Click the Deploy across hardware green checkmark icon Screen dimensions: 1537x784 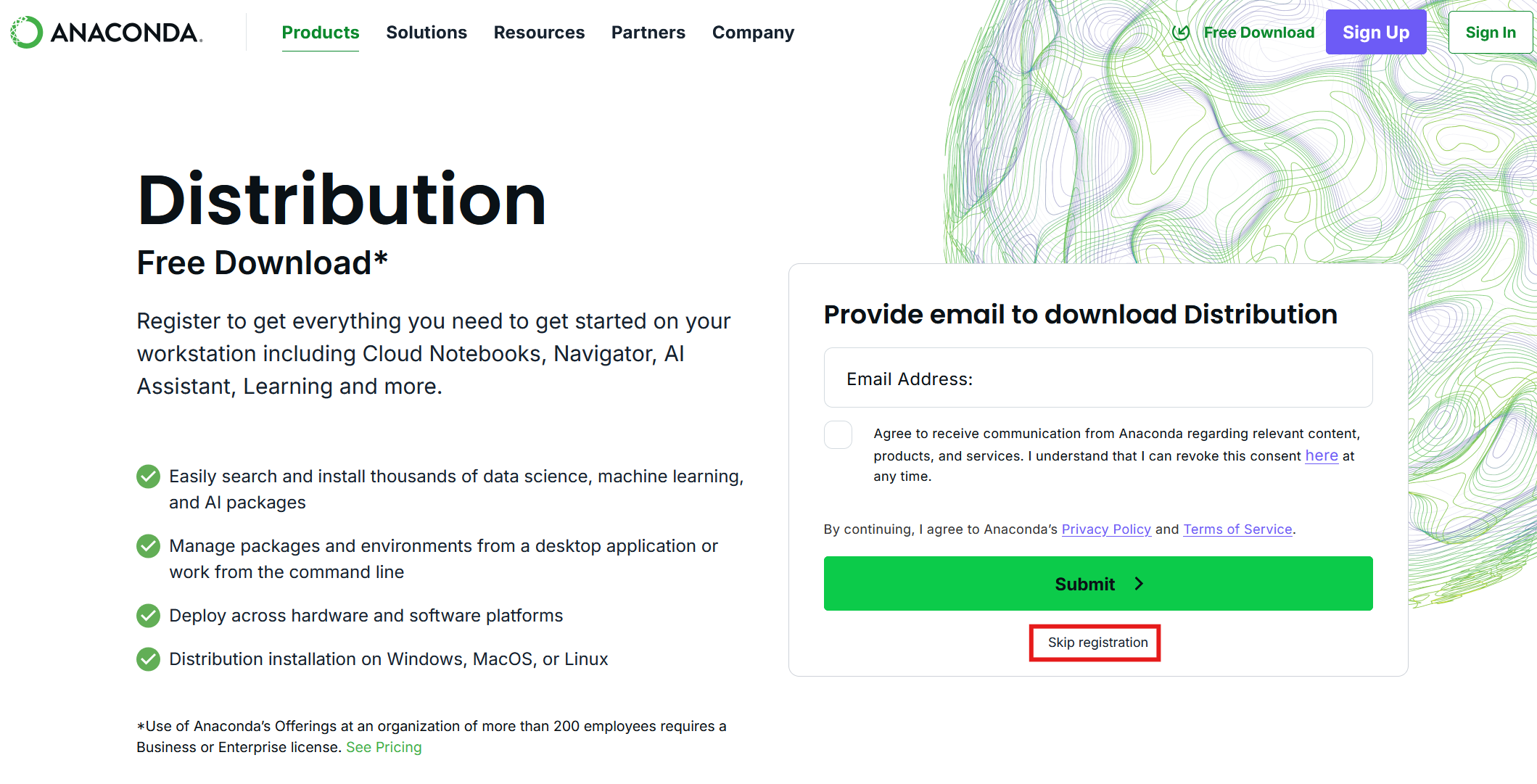pos(149,616)
